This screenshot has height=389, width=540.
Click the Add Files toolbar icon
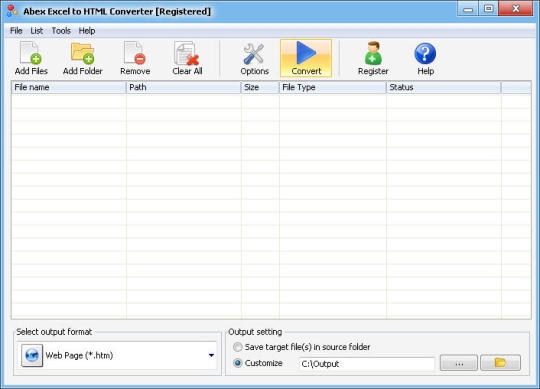pos(31,59)
